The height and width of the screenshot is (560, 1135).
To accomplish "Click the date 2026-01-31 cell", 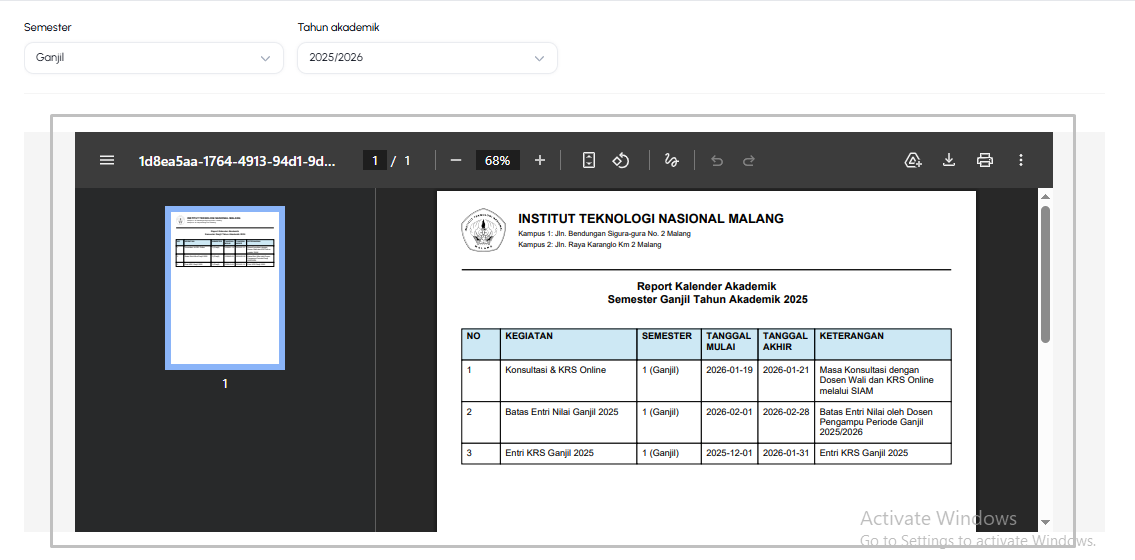I will pyautogui.click(x=786, y=454).
